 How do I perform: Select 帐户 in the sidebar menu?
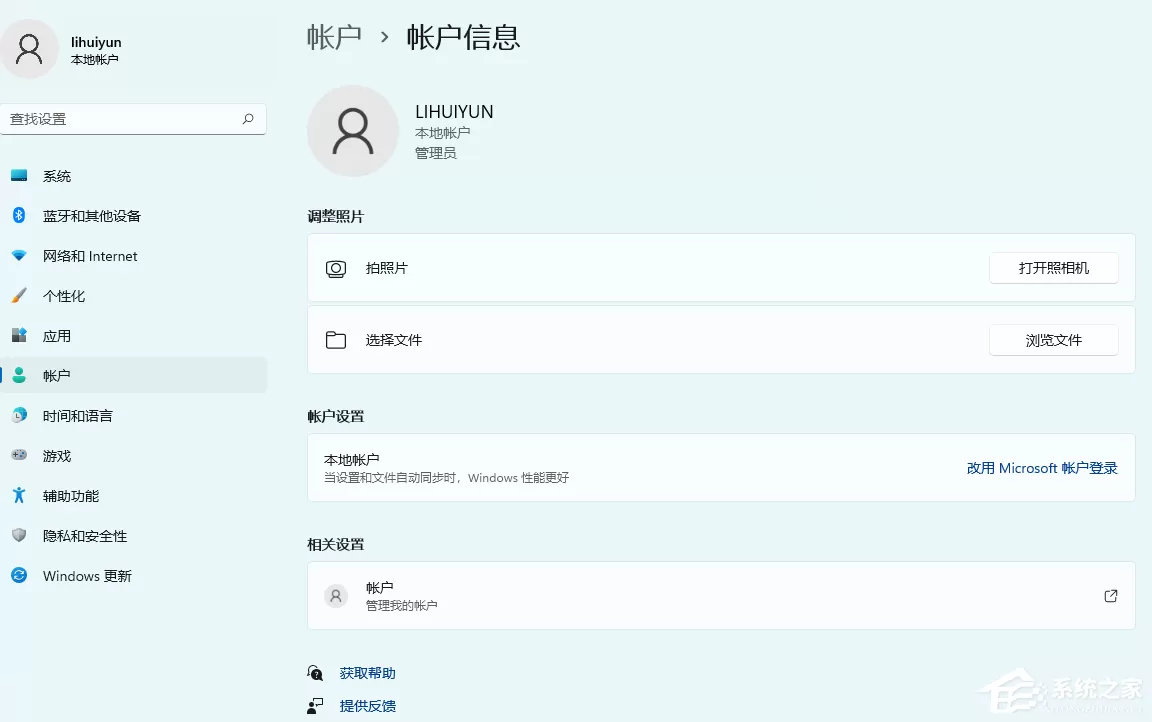click(x=134, y=375)
